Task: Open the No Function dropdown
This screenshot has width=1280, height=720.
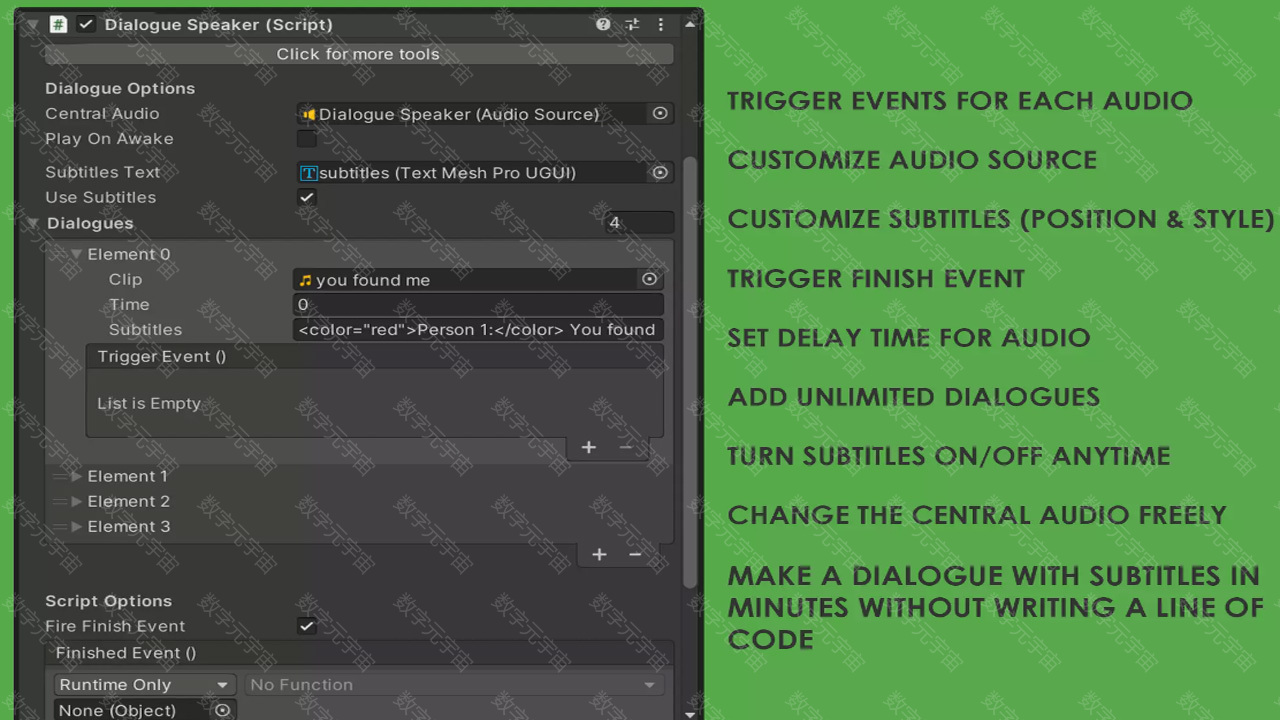Action: coord(454,685)
